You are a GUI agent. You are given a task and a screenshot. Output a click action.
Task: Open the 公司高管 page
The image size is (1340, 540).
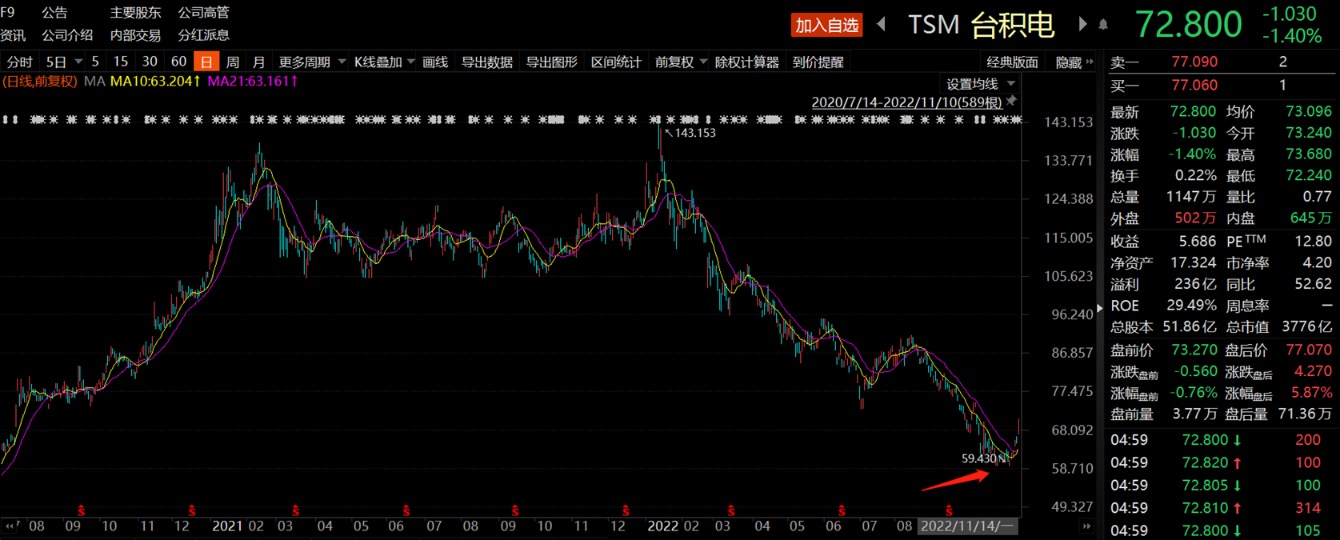tap(203, 12)
